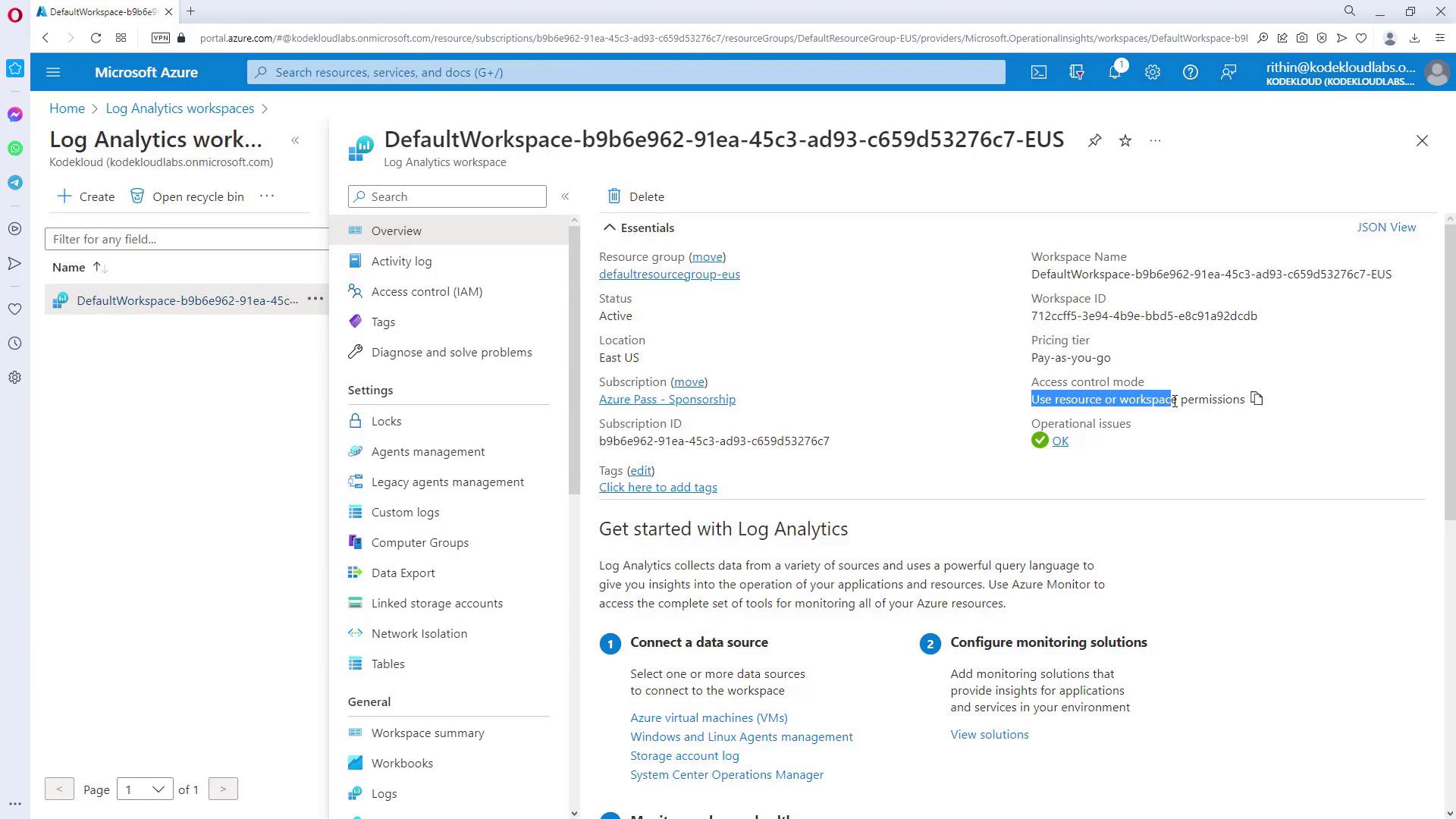Viewport: 1456px width, 819px height.
Task: Click defaultresourcegroup-eus link
Action: pos(669,275)
